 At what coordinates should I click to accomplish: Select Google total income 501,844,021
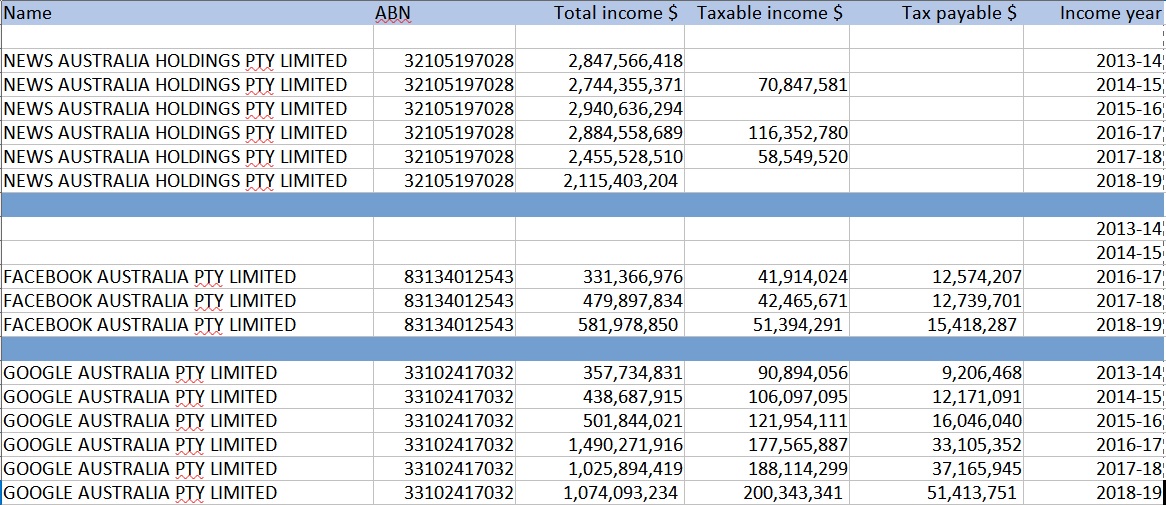pos(599,420)
